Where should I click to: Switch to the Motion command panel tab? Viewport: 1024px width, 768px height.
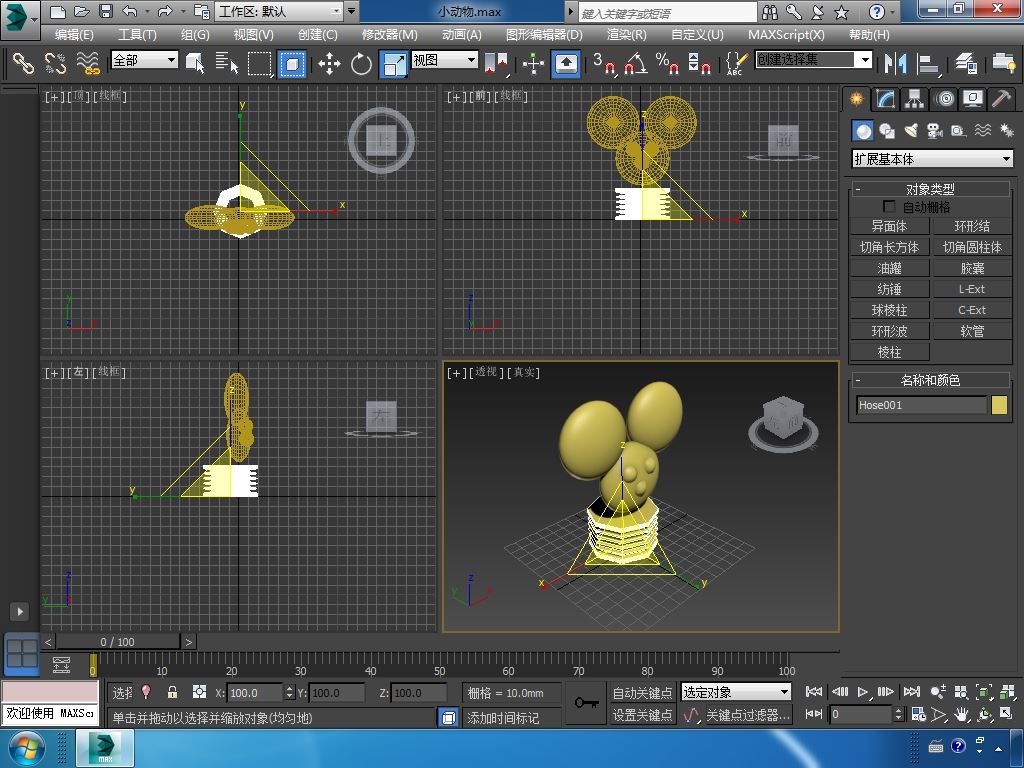(x=944, y=99)
